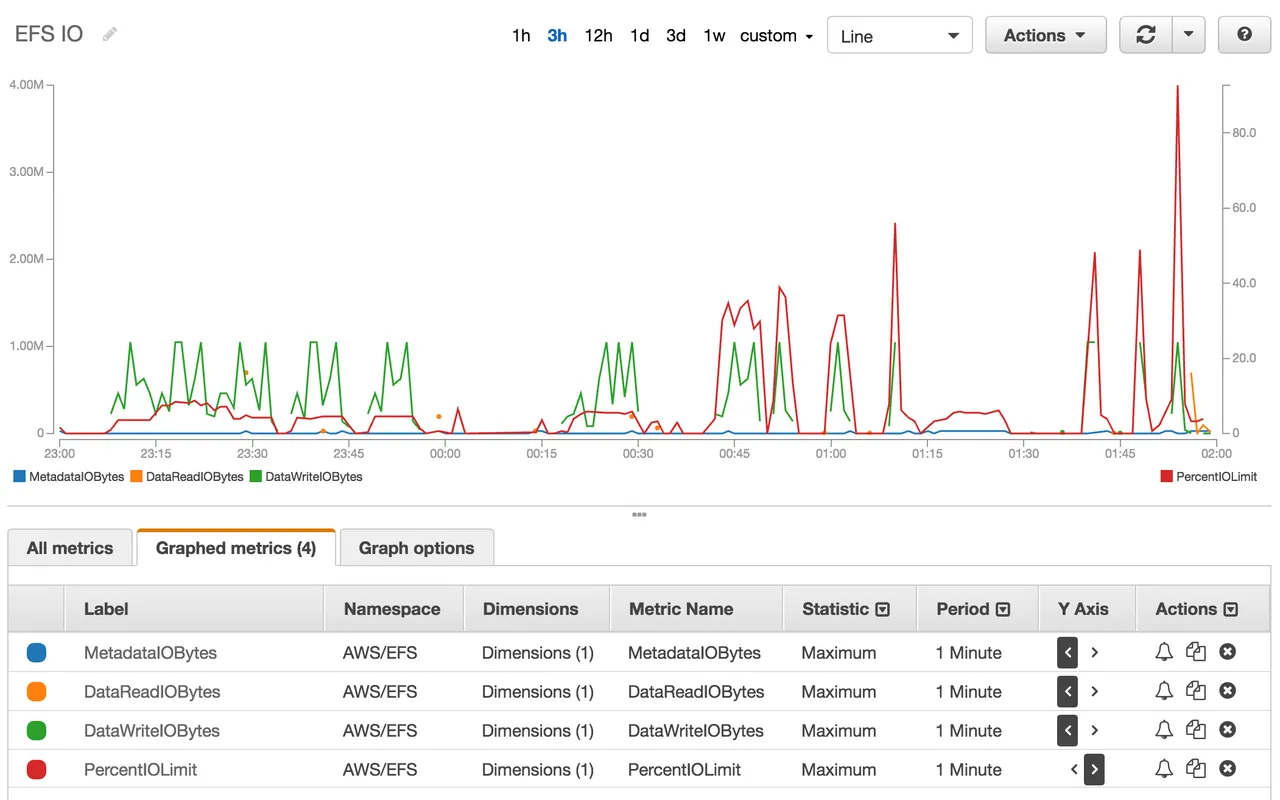
Task: Open the Graph options tab
Action: pos(416,548)
